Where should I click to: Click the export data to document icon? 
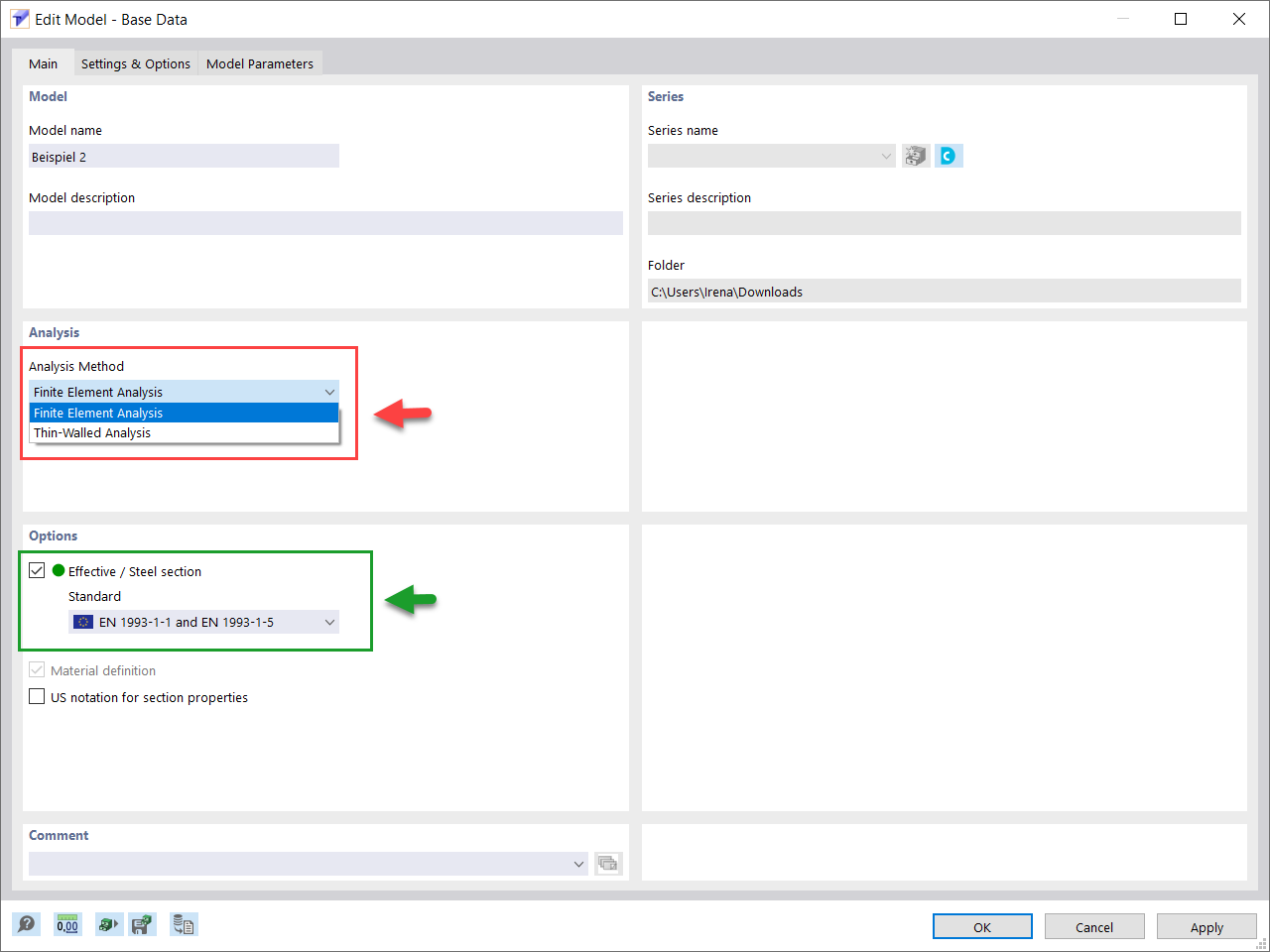184,923
